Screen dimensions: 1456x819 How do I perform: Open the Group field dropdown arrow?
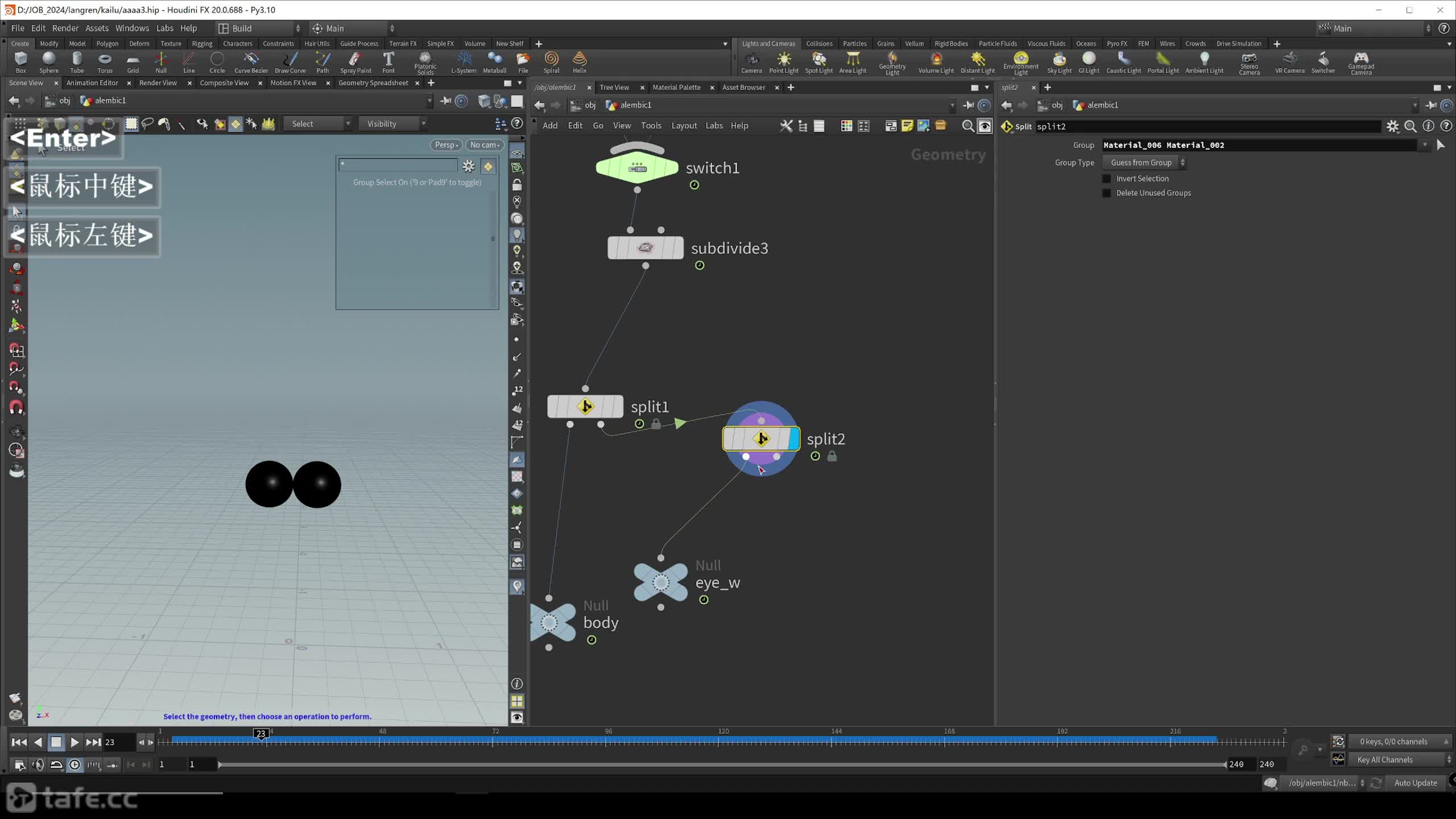pos(1425,145)
